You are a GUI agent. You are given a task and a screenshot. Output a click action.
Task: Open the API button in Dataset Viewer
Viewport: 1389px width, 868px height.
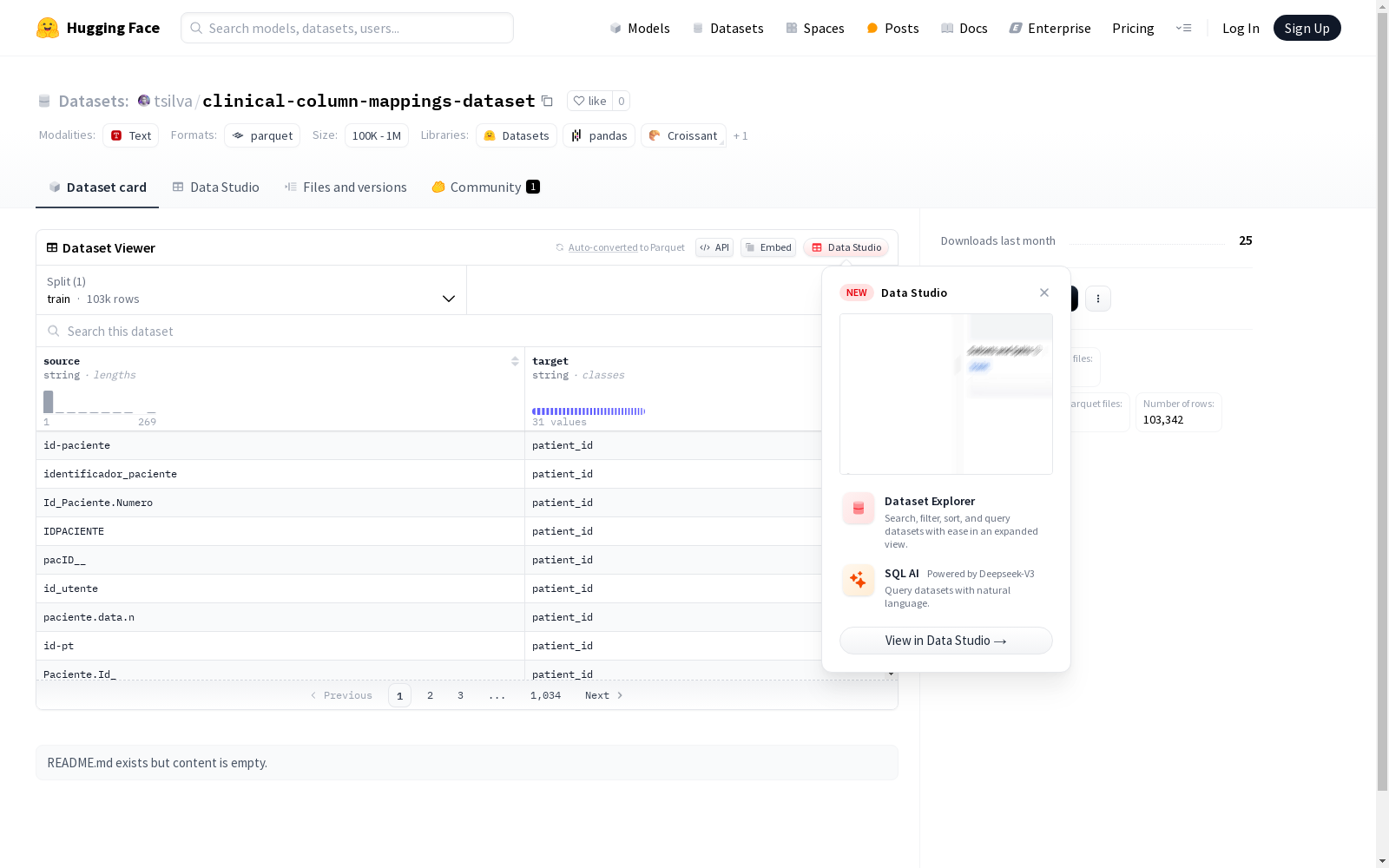click(714, 247)
